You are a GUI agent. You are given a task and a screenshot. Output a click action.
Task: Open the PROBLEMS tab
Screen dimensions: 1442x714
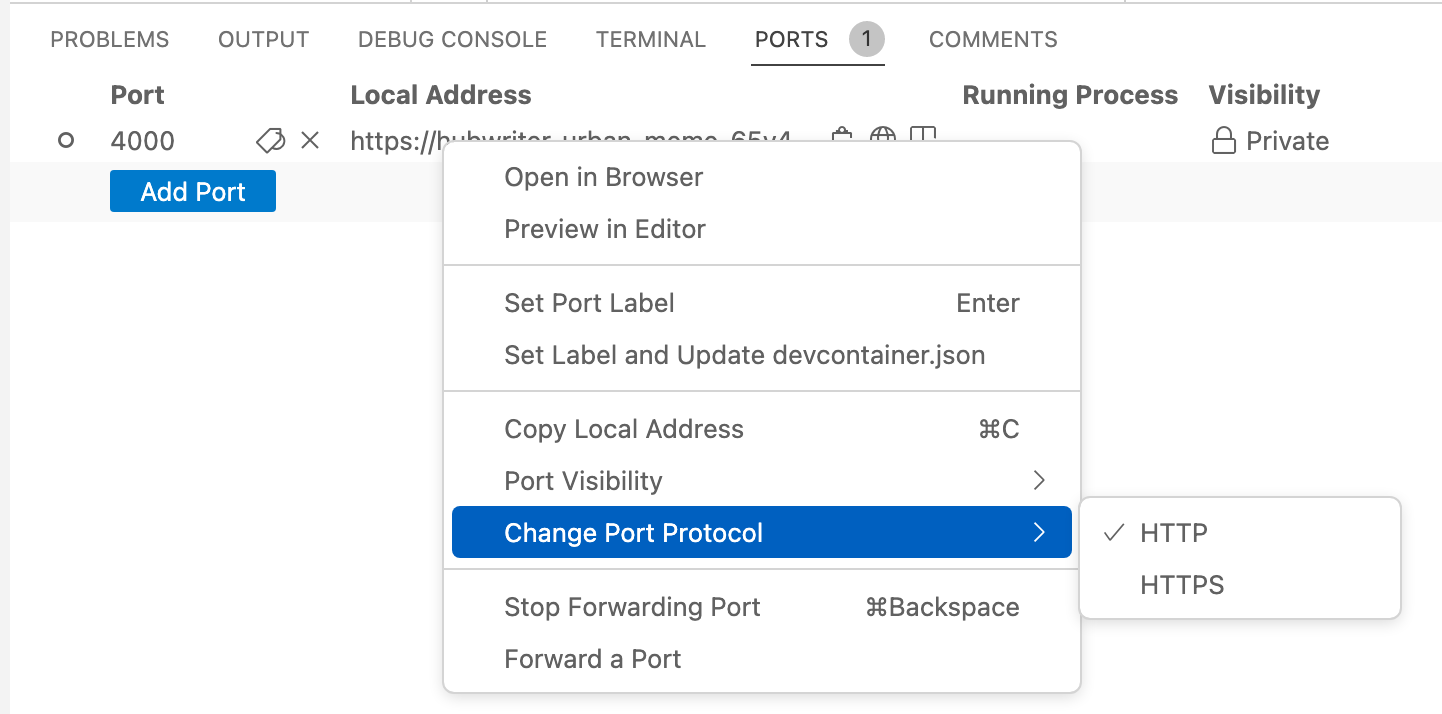click(x=110, y=39)
